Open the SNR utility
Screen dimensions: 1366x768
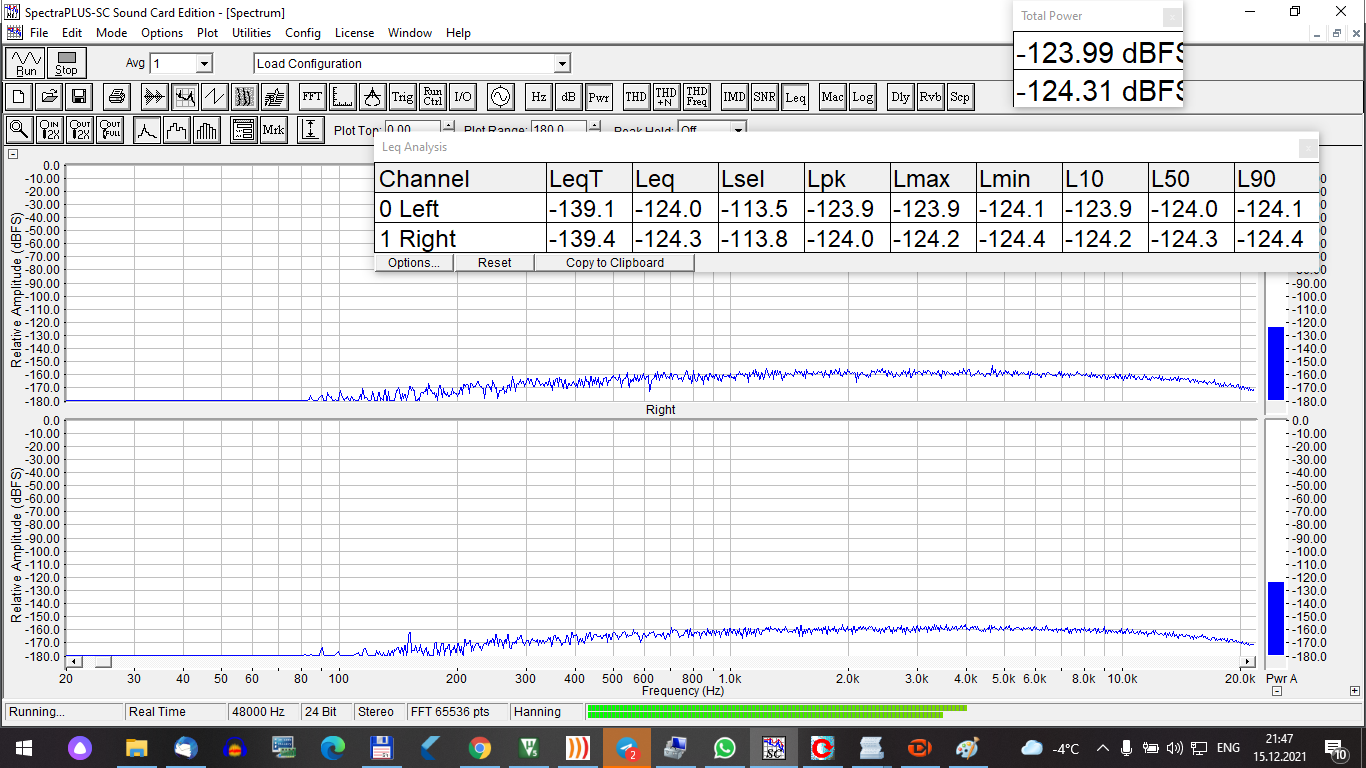tap(764, 97)
